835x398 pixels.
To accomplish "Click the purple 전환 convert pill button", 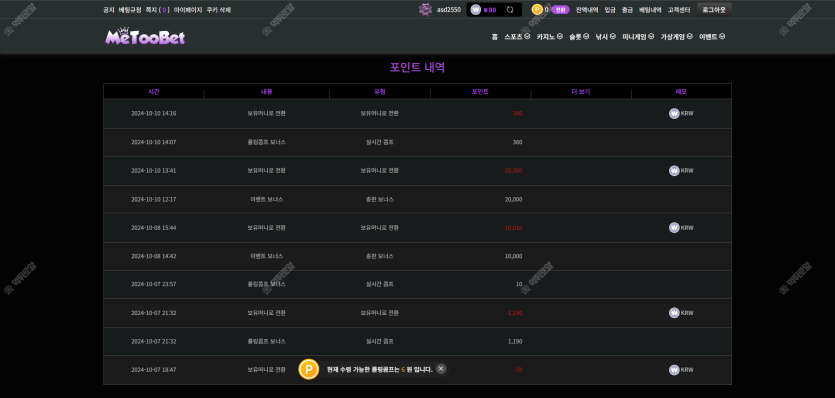I will coord(560,10).
